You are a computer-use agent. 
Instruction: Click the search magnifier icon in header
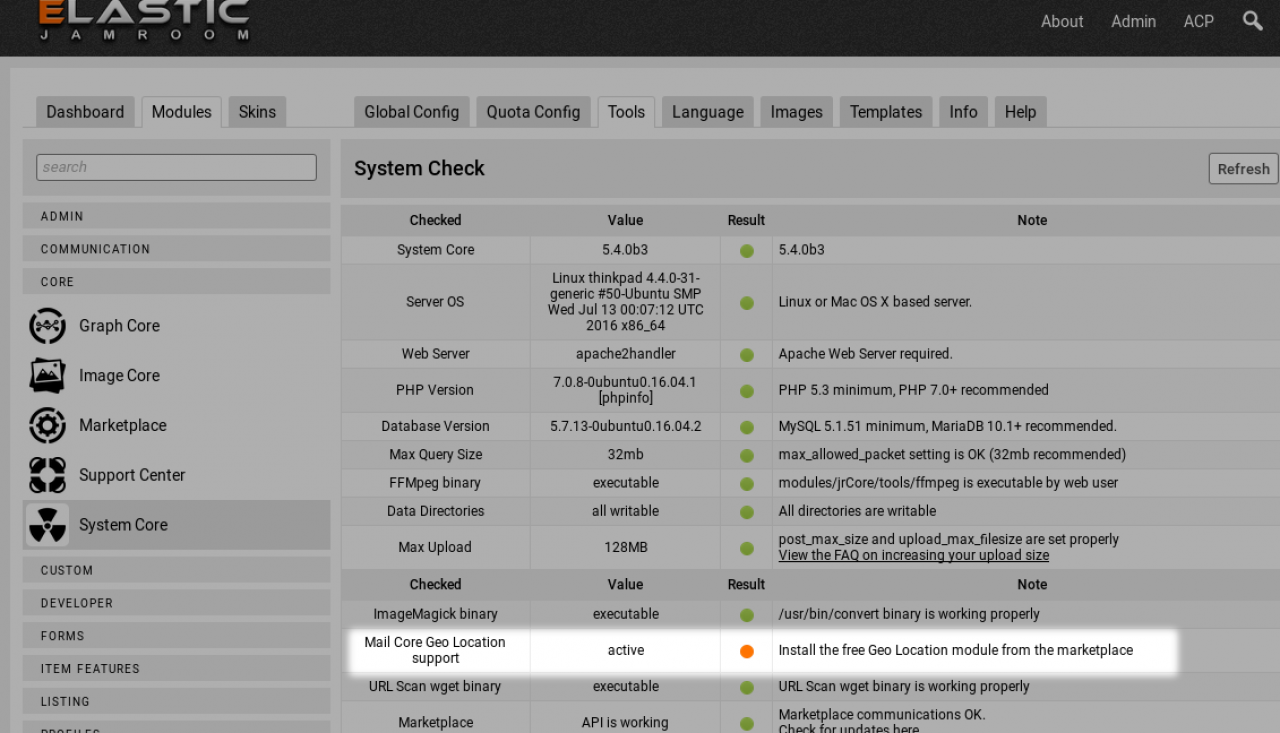point(1252,20)
